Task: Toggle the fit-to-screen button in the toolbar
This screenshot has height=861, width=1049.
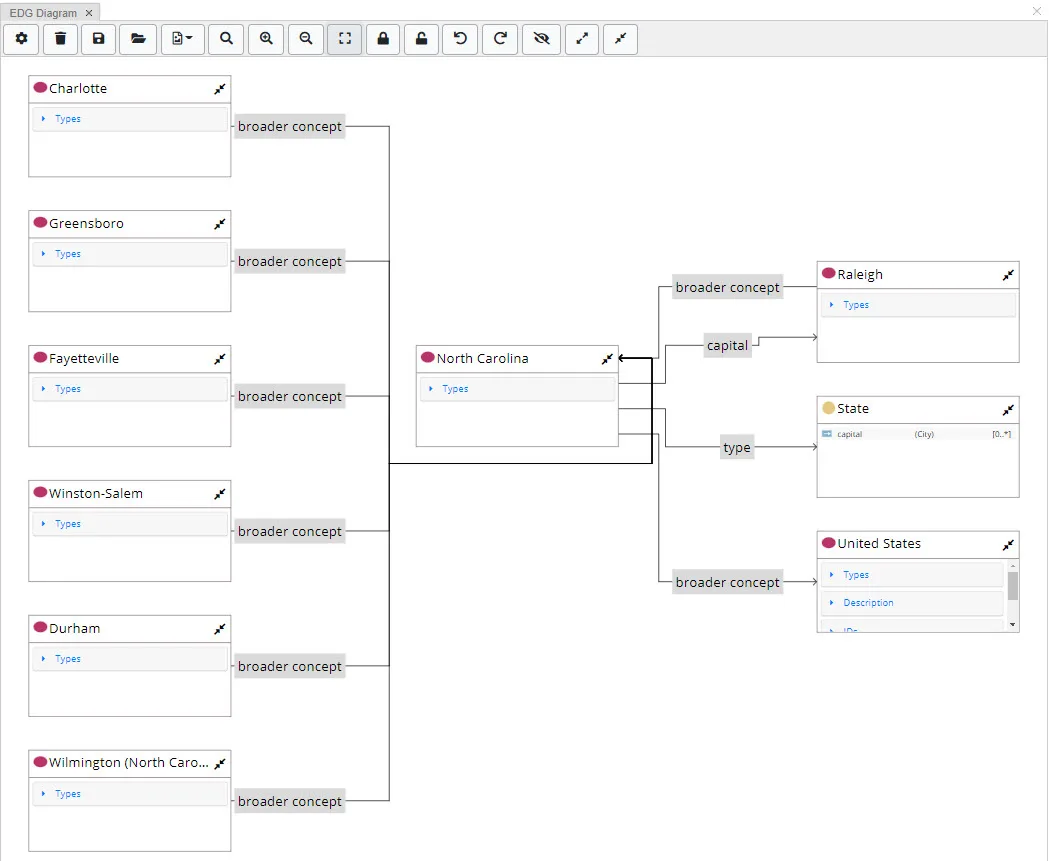Action: point(345,39)
